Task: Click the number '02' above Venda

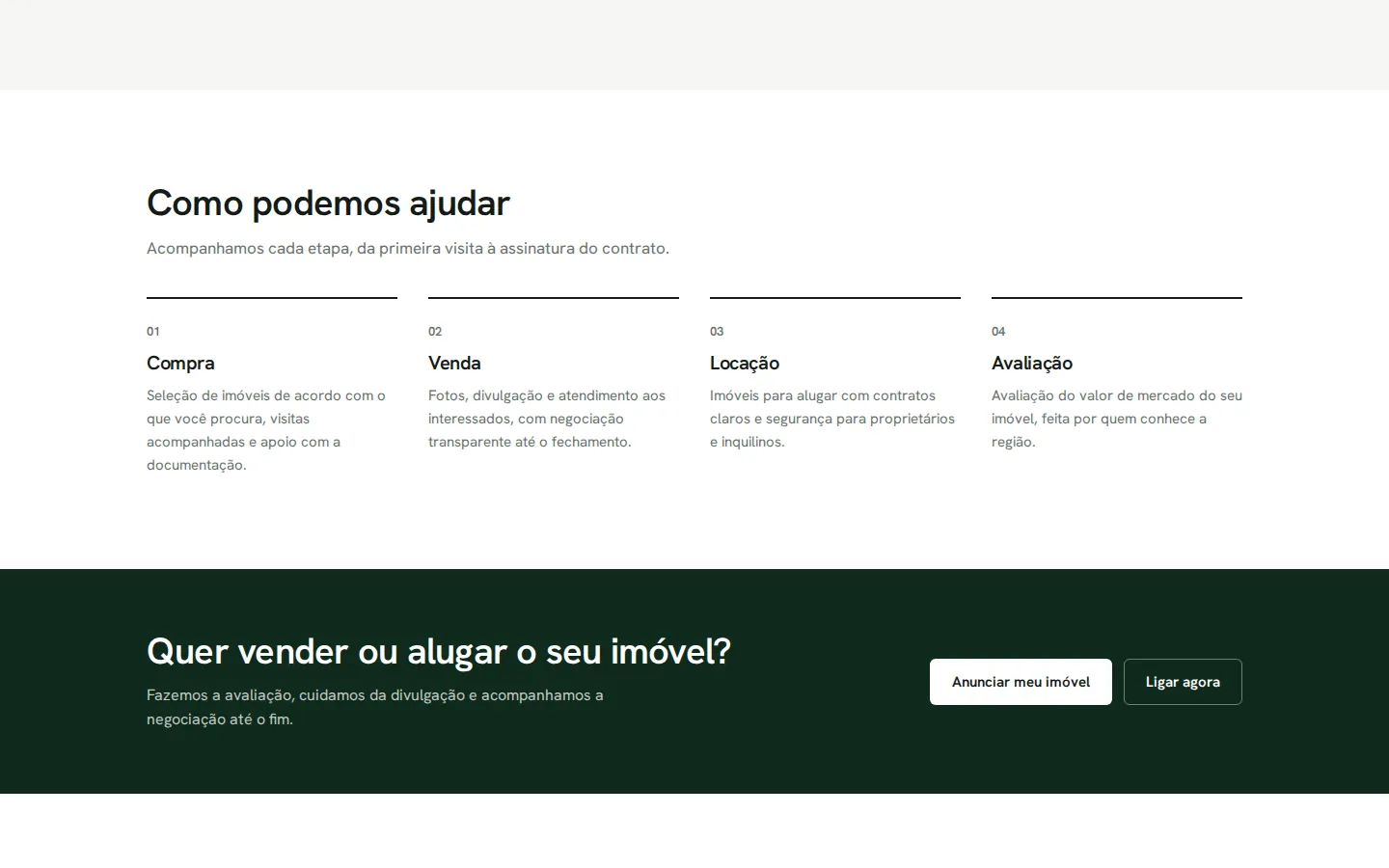Action: coord(435,332)
